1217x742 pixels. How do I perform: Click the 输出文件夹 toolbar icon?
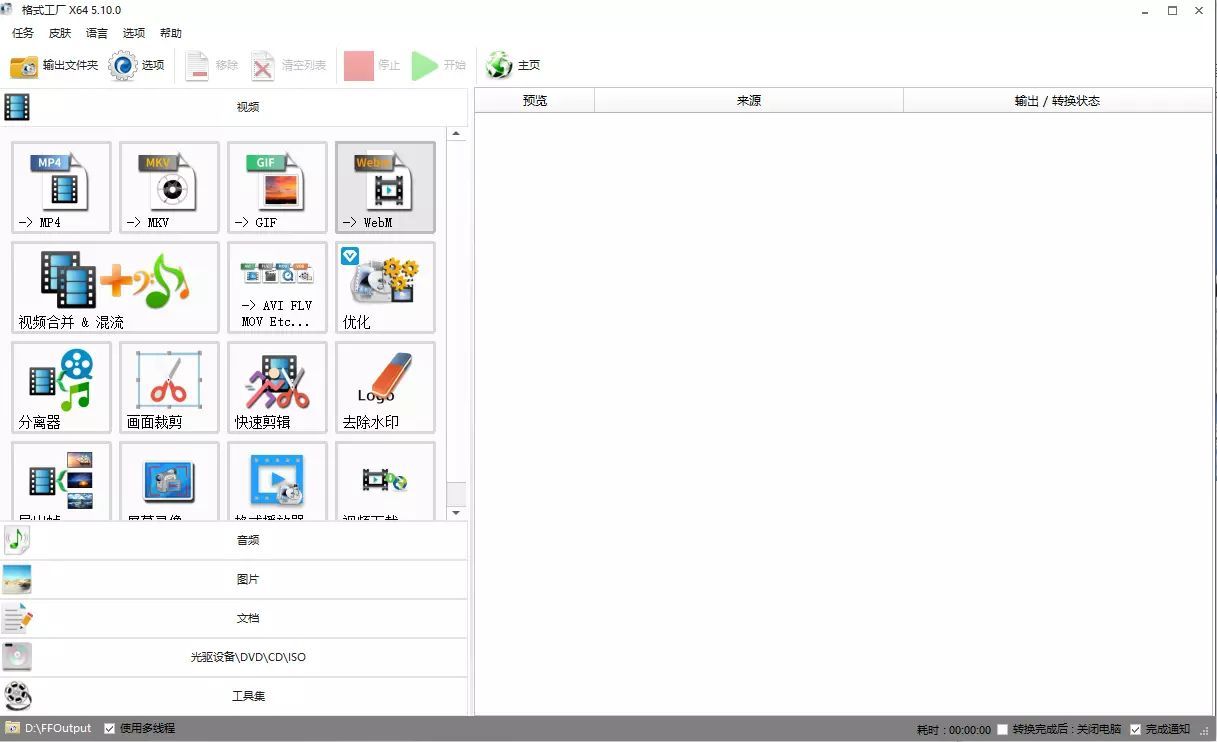[54, 66]
